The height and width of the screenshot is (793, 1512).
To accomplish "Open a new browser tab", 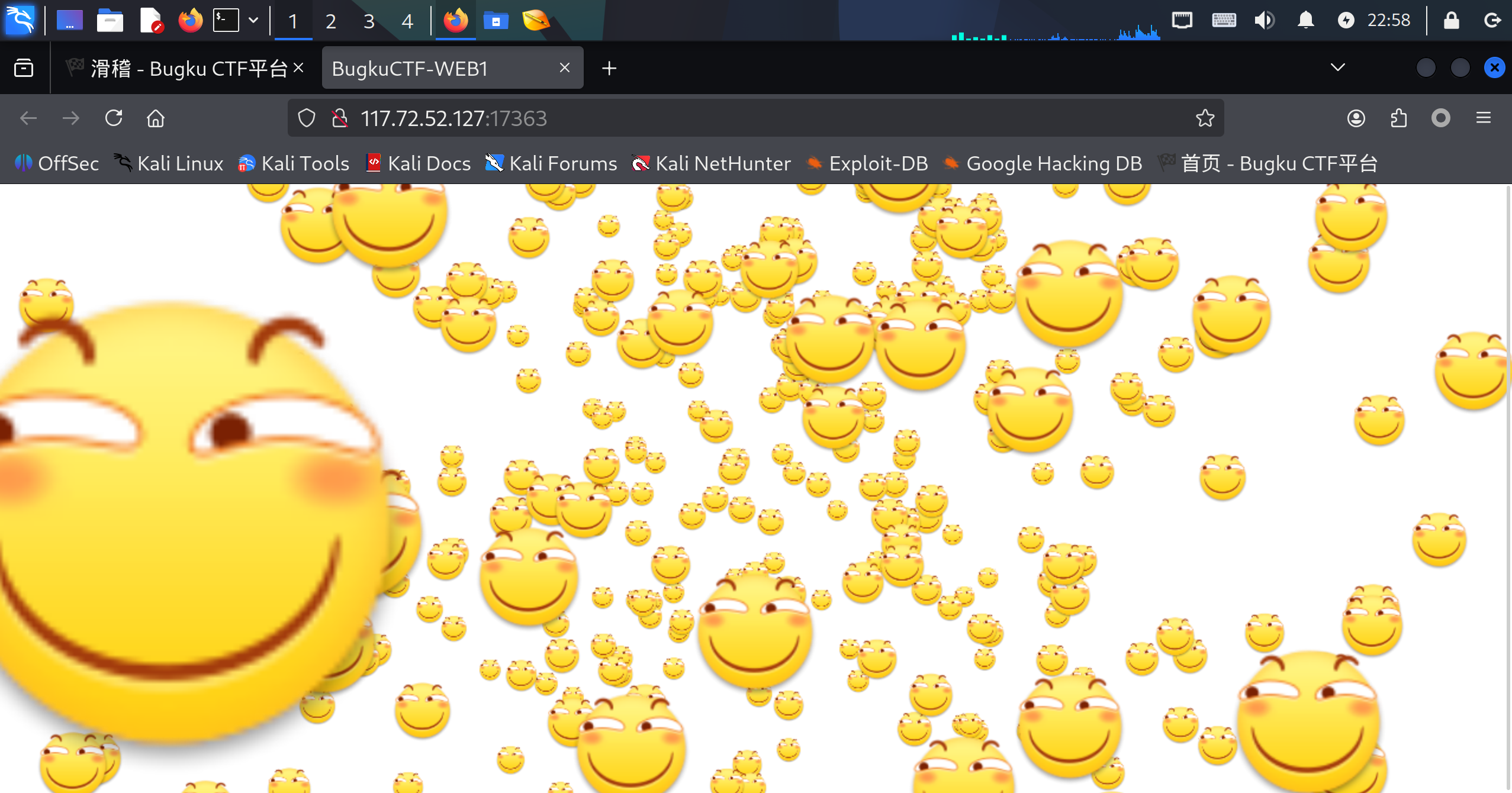I will pyautogui.click(x=609, y=69).
